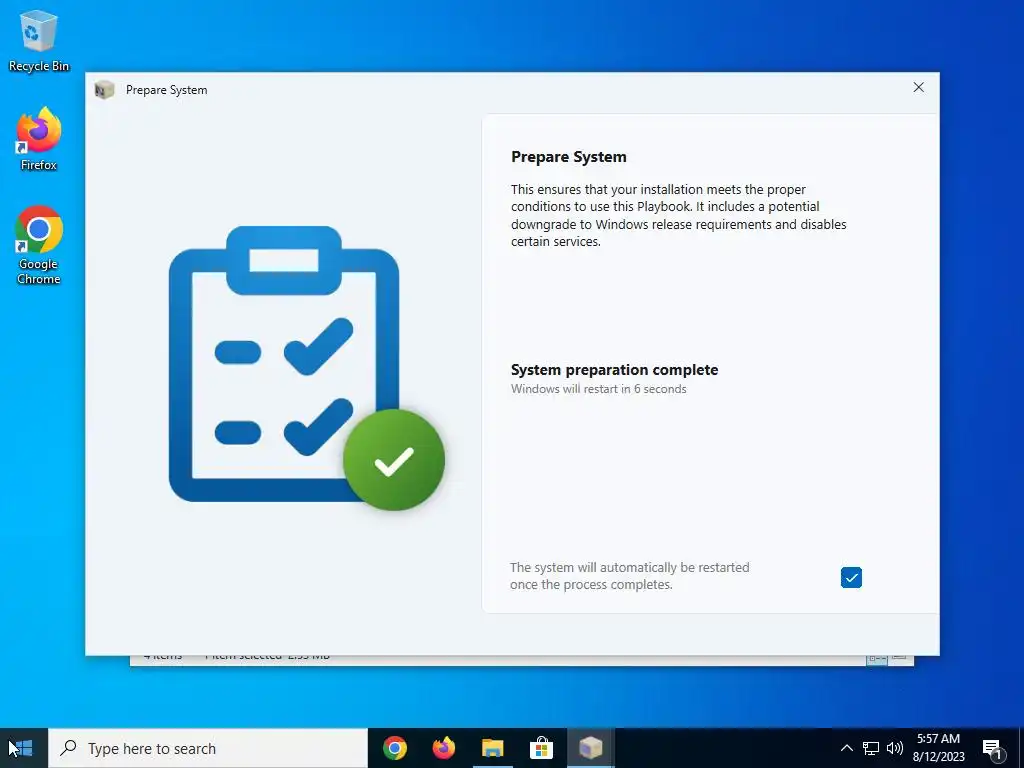This screenshot has width=1024, height=768.
Task: Open the network status tray icon
Action: [x=871, y=748]
